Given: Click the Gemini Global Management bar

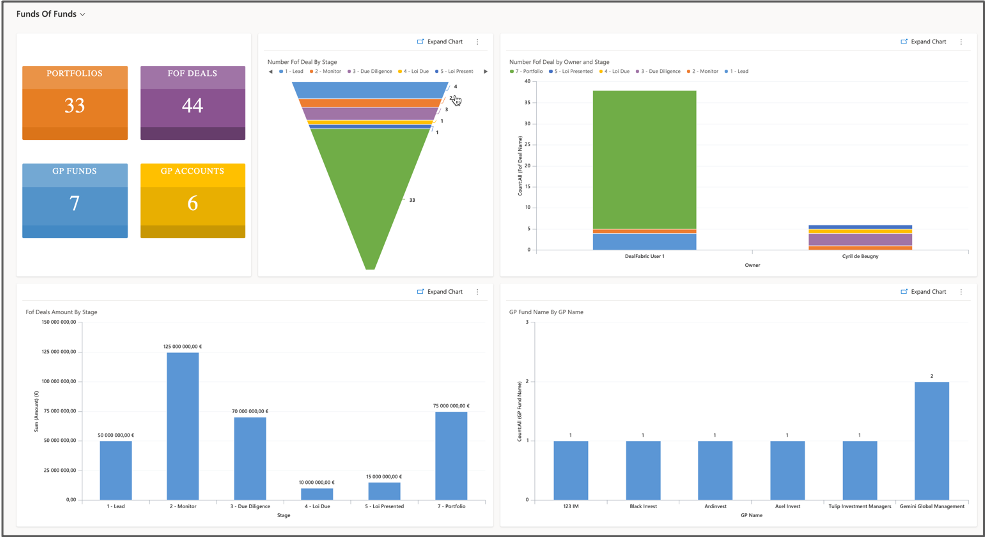Looking at the screenshot, I should click(x=932, y=441).
